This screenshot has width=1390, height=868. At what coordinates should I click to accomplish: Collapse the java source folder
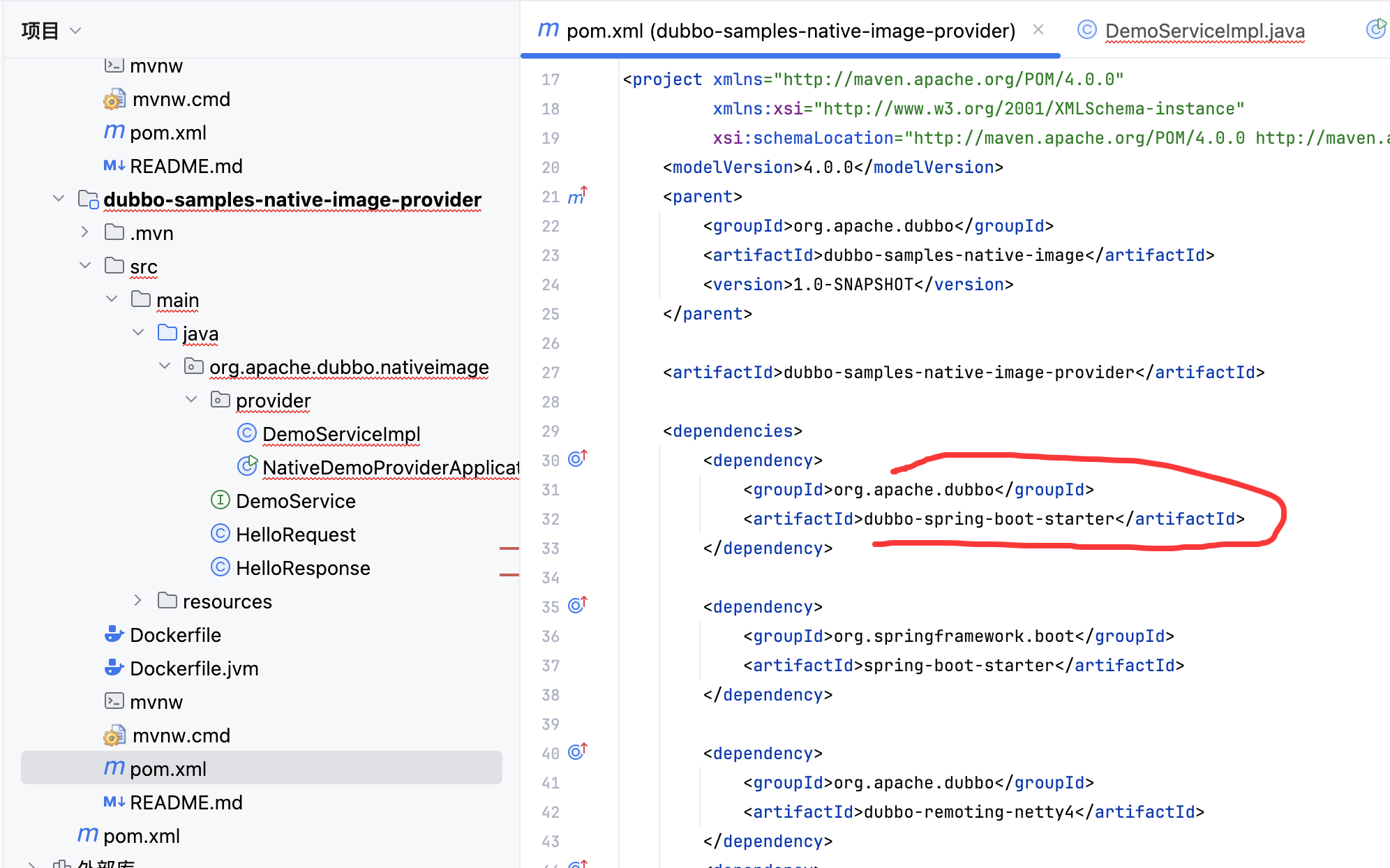[138, 332]
